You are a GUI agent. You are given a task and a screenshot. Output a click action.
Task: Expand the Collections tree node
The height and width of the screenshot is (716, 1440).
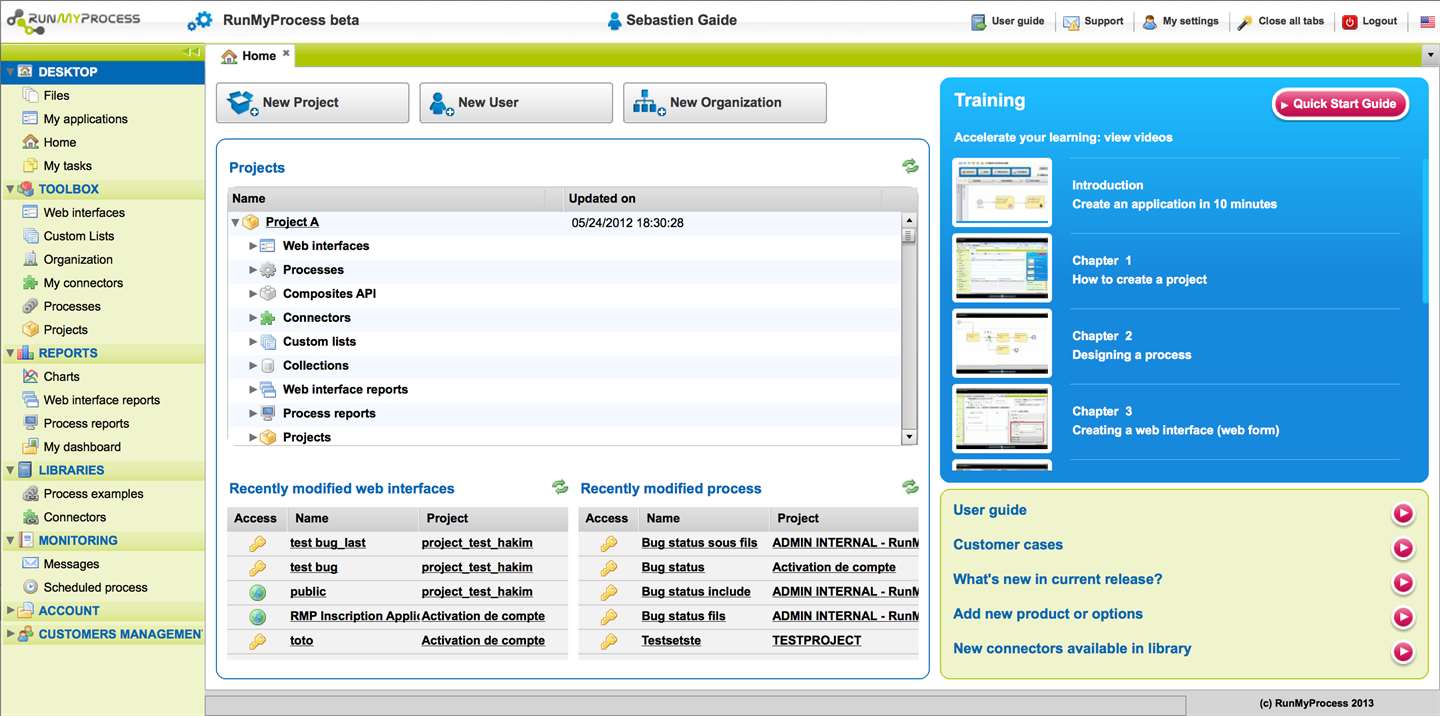pyautogui.click(x=253, y=365)
